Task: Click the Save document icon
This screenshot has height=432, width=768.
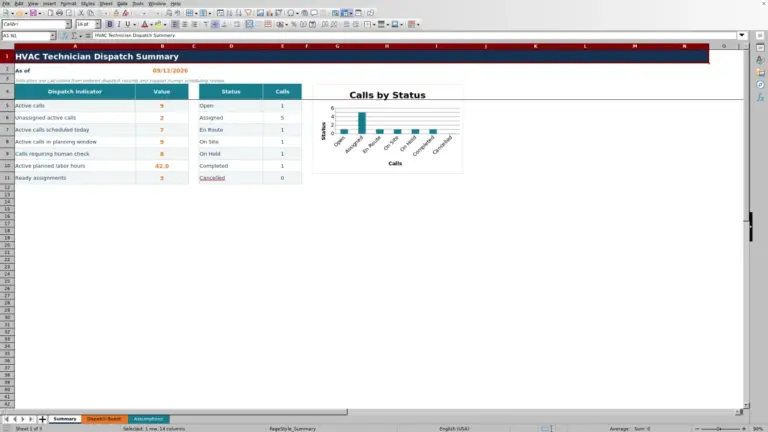Action: [33, 13]
